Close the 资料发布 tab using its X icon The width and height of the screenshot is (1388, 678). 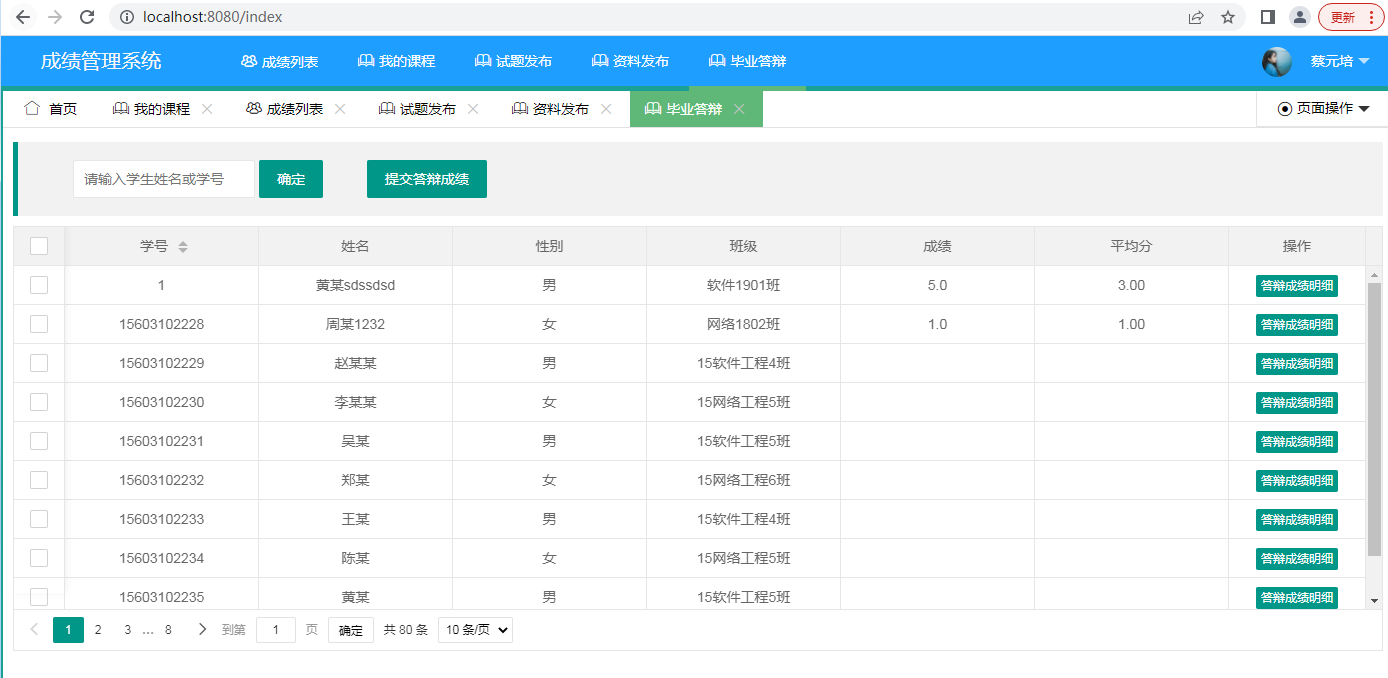coord(606,109)
